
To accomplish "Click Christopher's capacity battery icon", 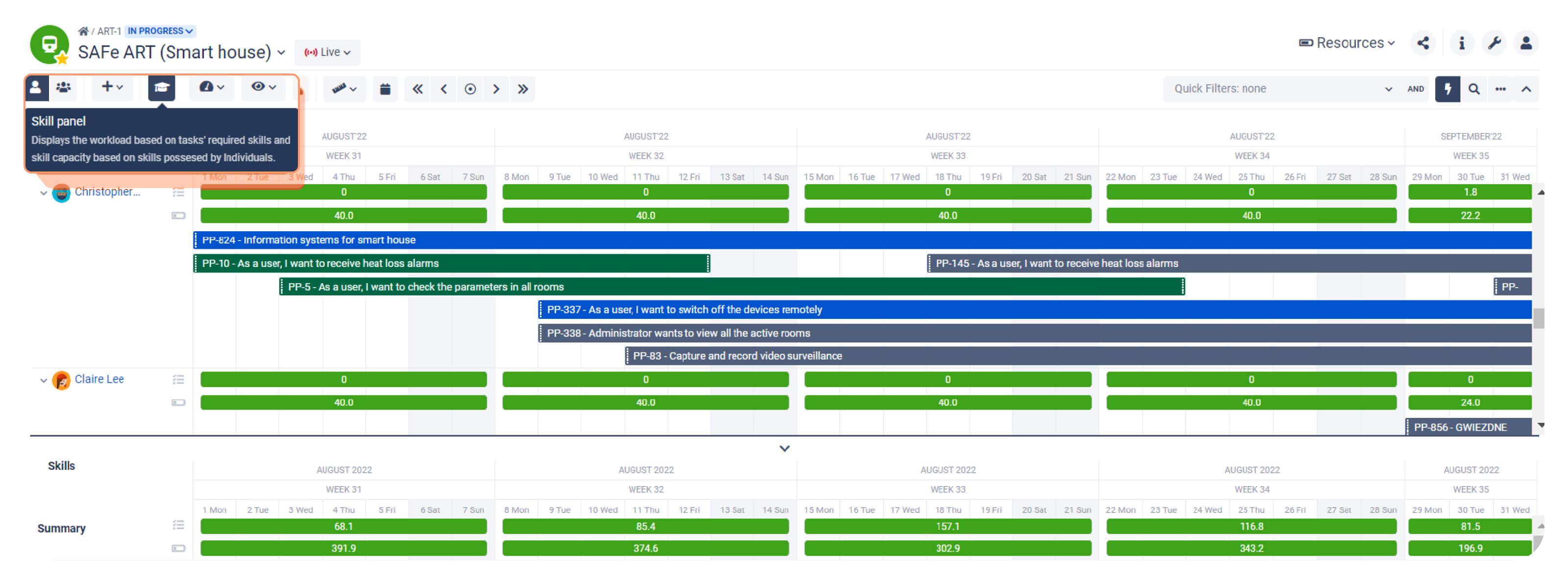I will (178, 216).
